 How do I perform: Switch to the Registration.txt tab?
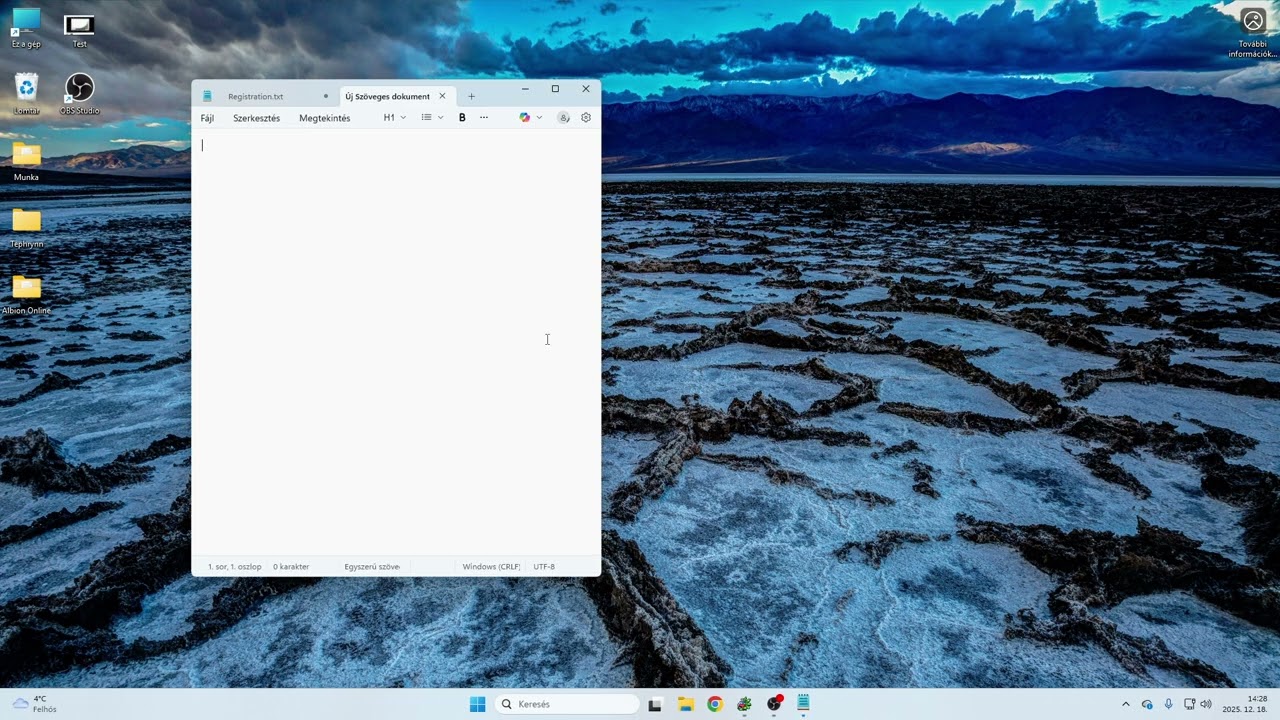coord(255,97)
